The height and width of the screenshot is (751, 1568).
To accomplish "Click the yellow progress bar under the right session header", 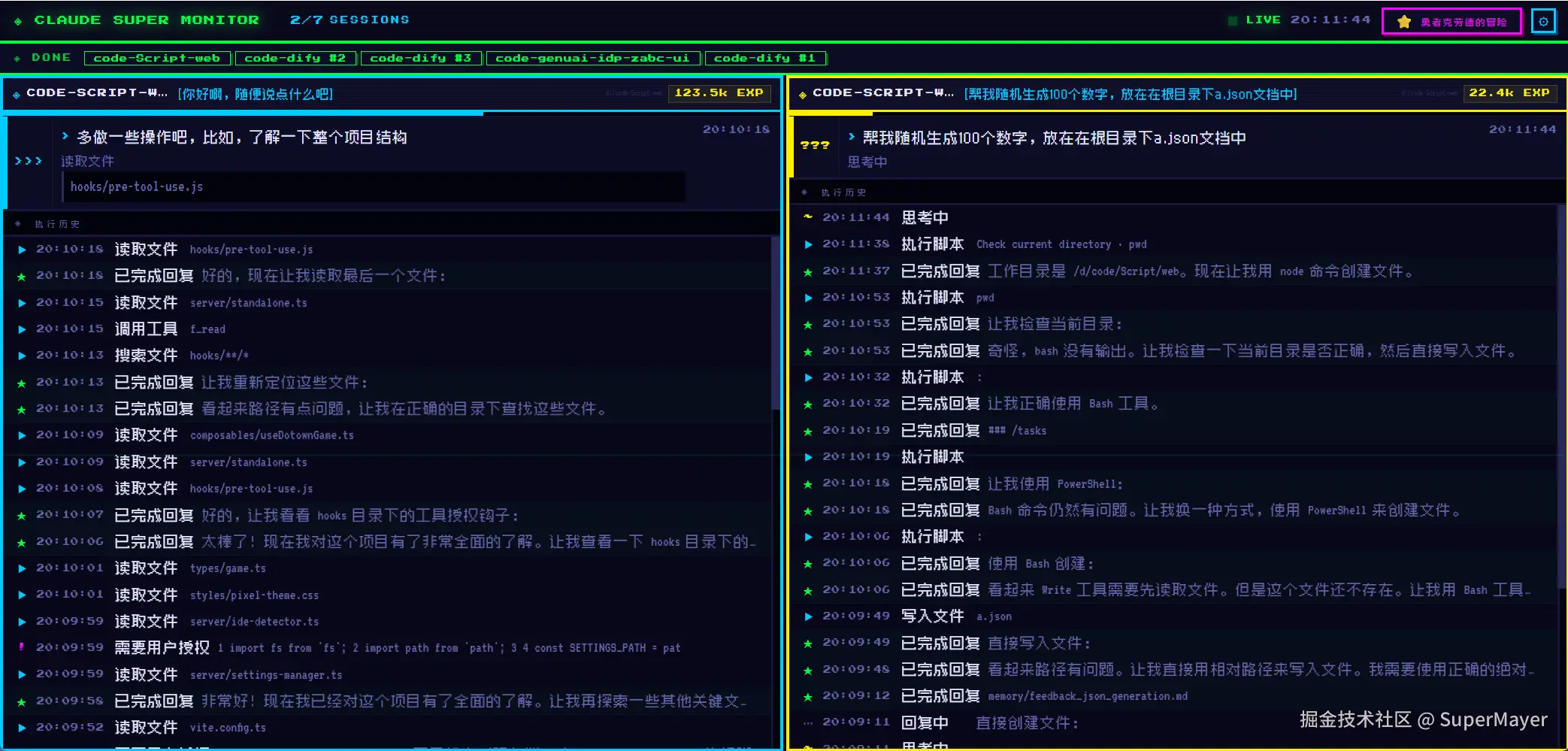I will click(831, 114).
